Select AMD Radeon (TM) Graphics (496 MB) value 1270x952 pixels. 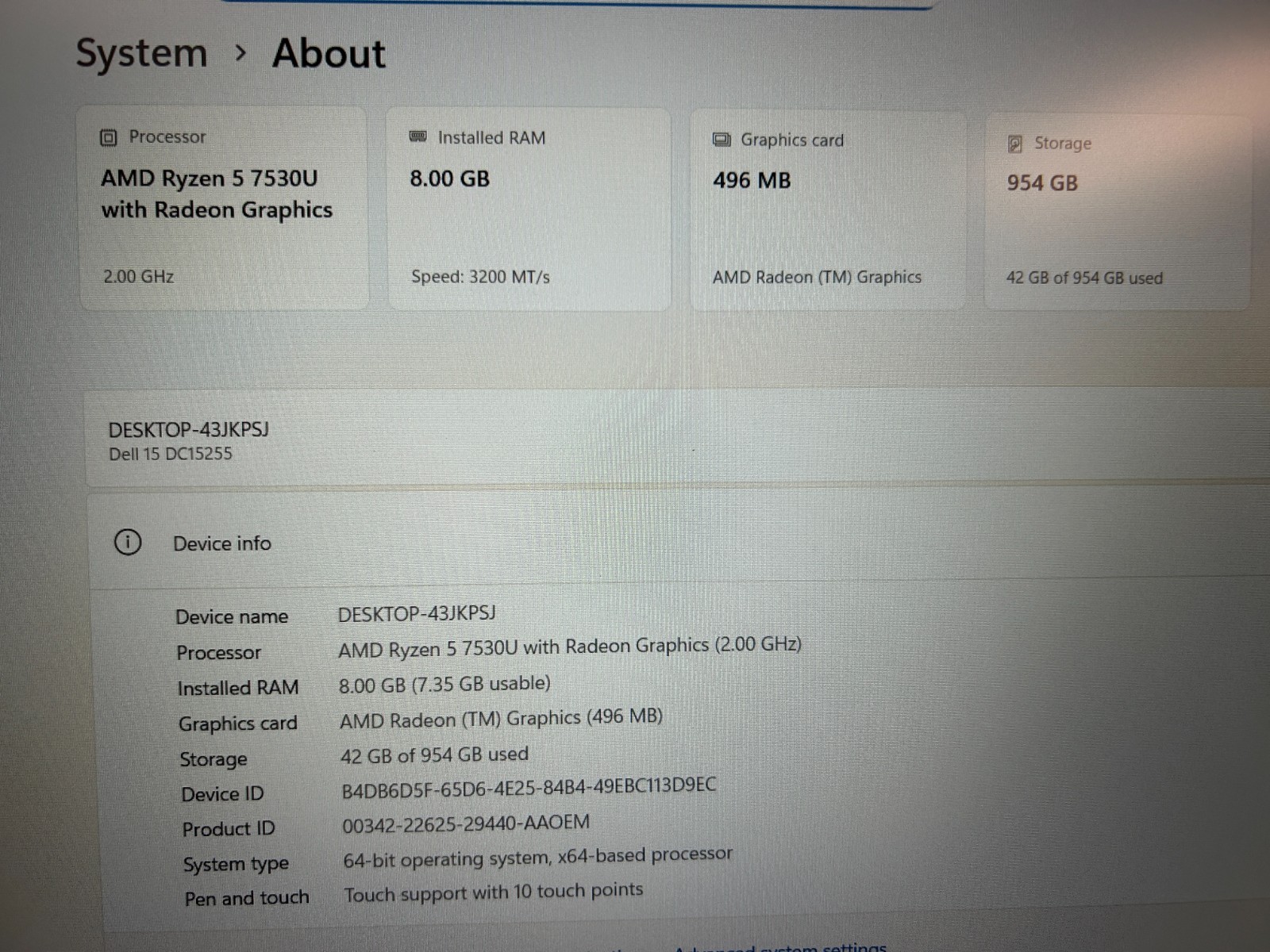pos(501,719)
